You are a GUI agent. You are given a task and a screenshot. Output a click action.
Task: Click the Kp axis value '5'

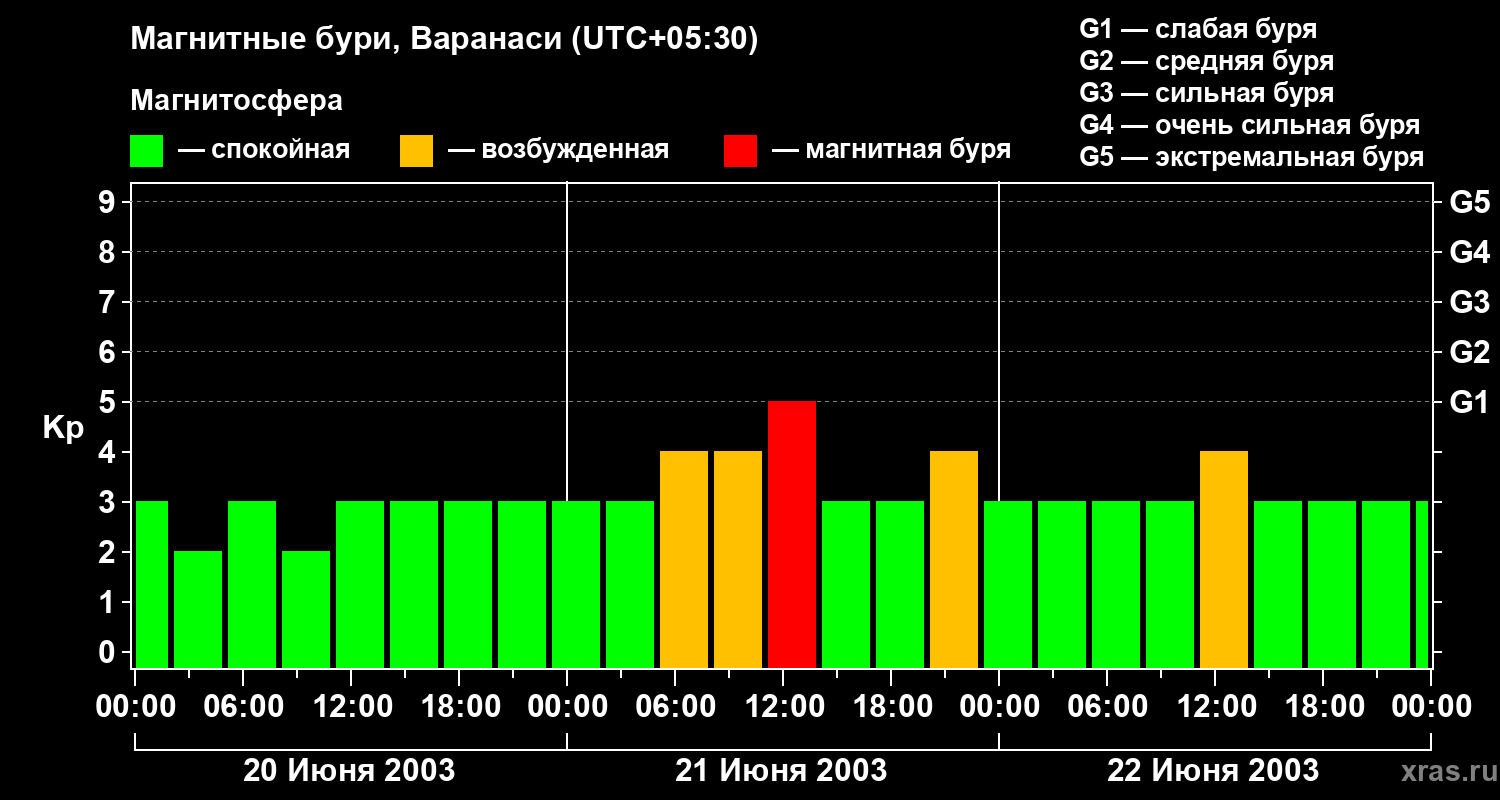point(108,402)
